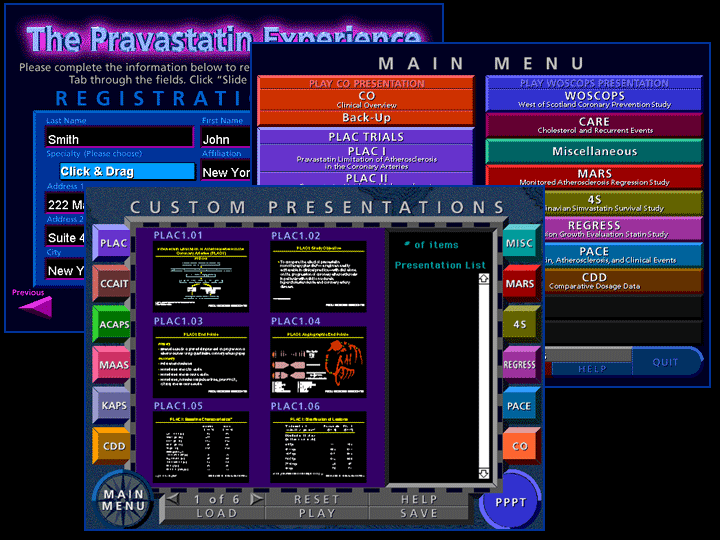Click the LOAD button
This screenshot has width=720, height=540.
point(217,513)
